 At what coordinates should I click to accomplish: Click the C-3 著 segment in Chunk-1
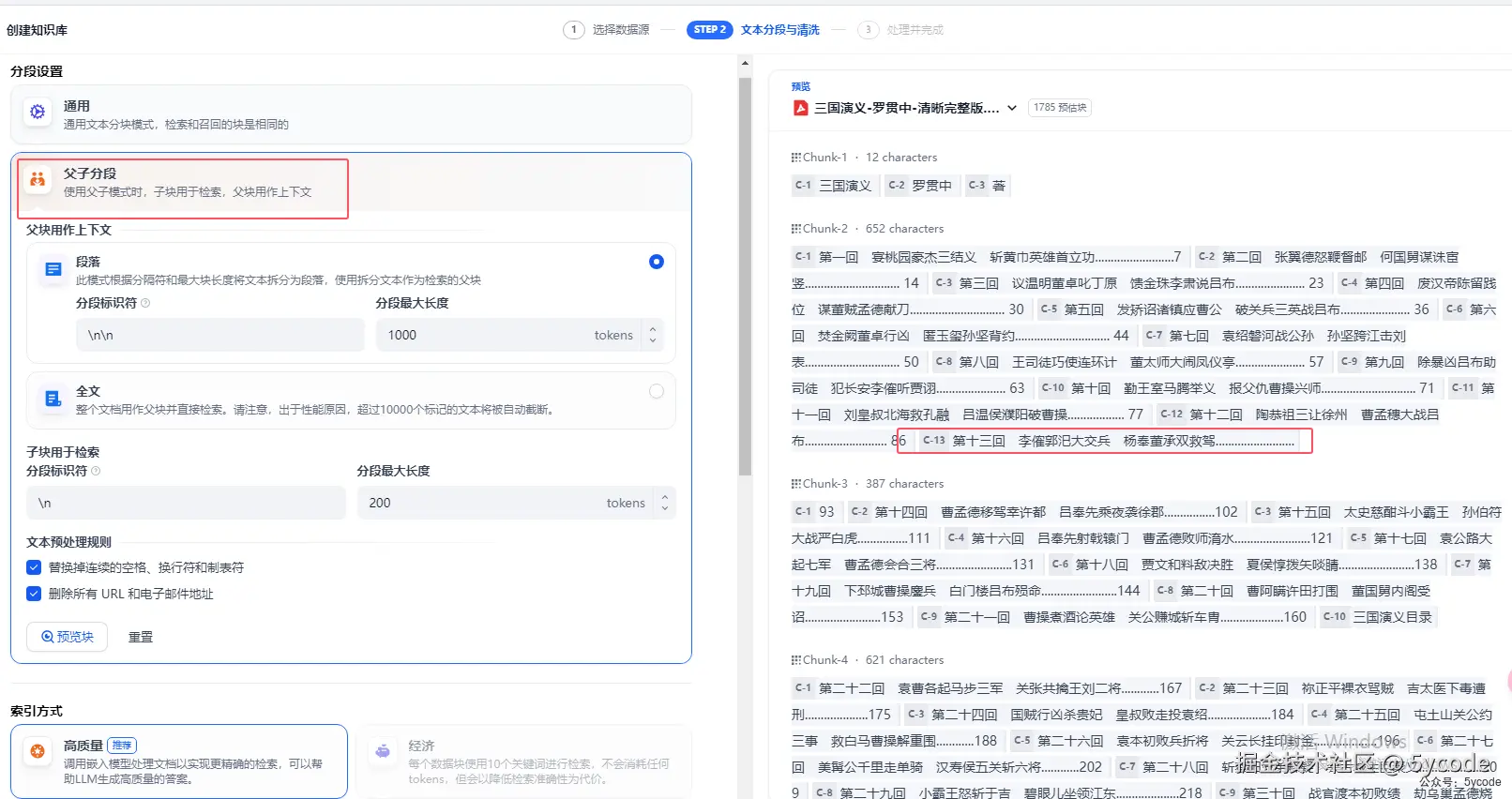pyautogui.click(x=986, y=186)
